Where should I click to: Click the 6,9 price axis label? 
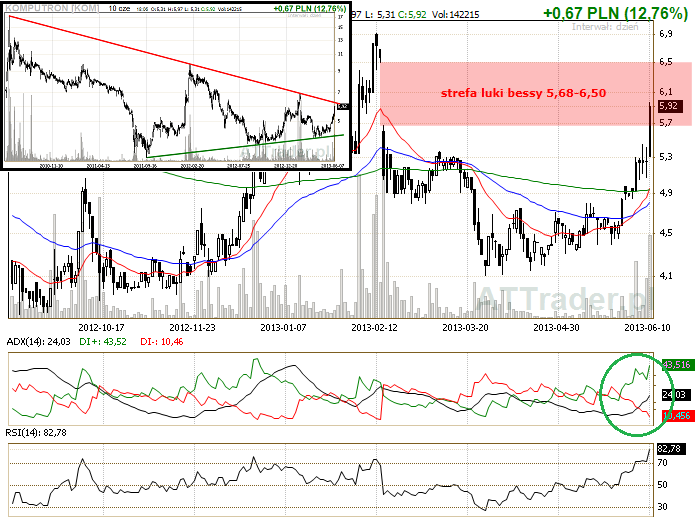click(x=666, y=34)
